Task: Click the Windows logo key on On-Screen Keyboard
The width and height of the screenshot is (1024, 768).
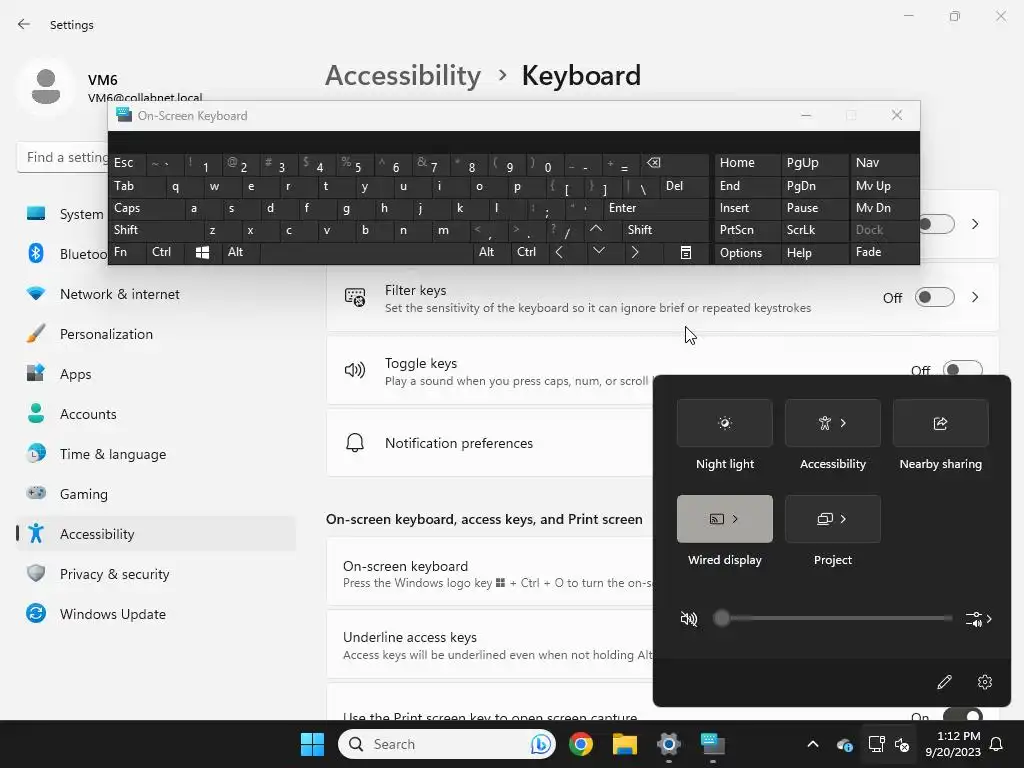Action: coord(202,253)
